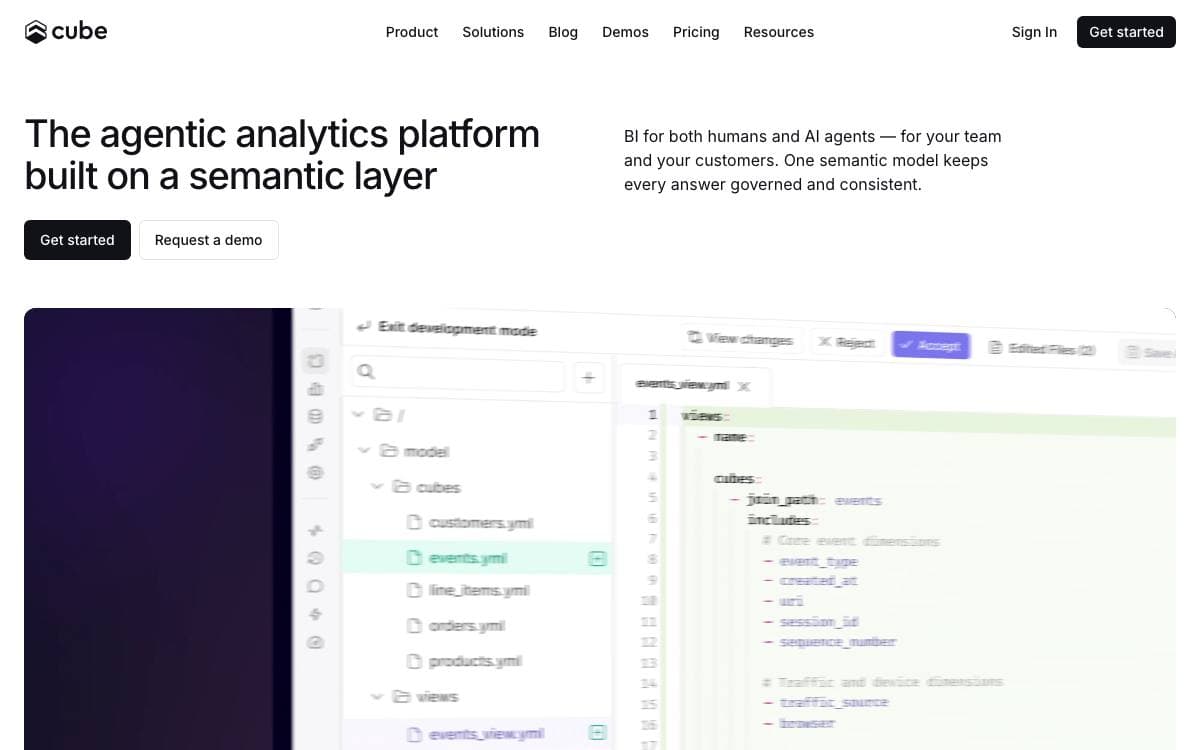Click Exit development mode in the preview
The width and height of the screenshot is (1200, 750).
pos(446,328)
